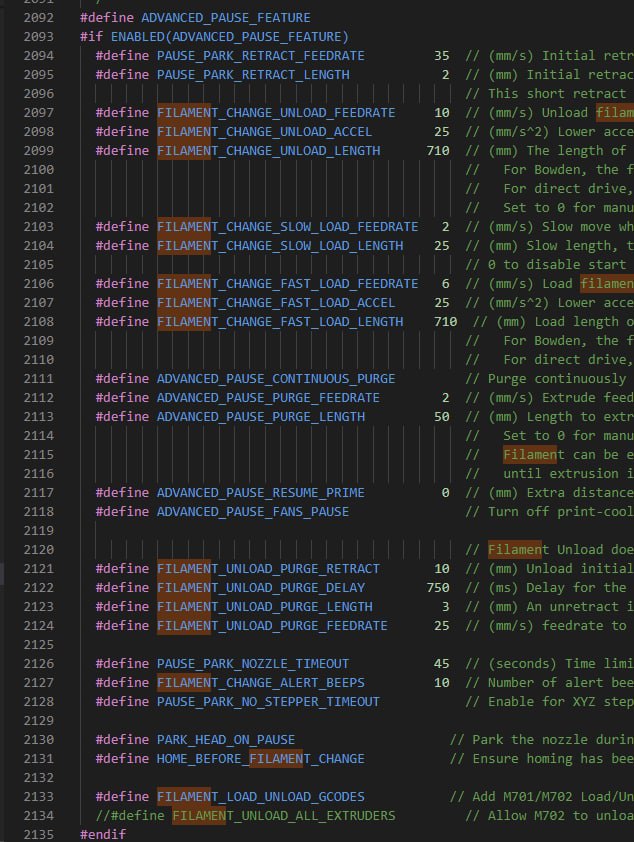Screen dimensions: 634x842
Task: Click PARK_HEAD_ON_PAUSE macro name
Action: point(226,740)
